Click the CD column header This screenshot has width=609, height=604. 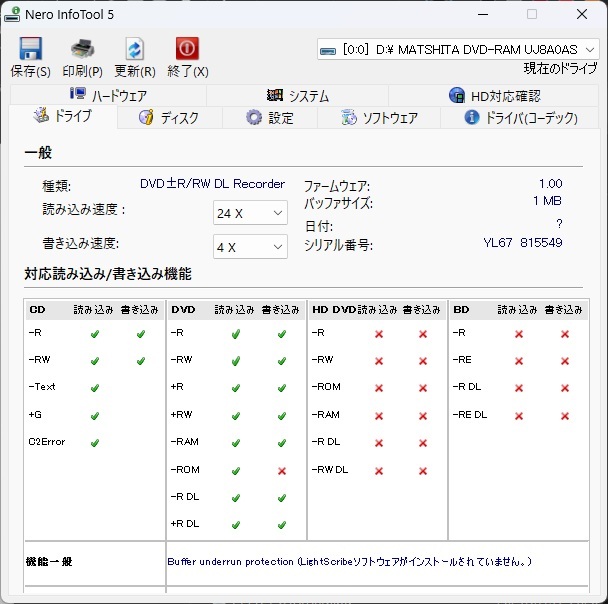[x=37, y=310]
